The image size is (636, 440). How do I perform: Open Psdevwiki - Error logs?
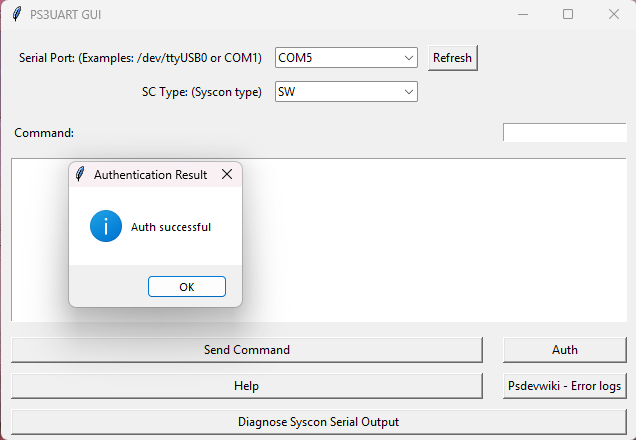(x=564, y=386)
